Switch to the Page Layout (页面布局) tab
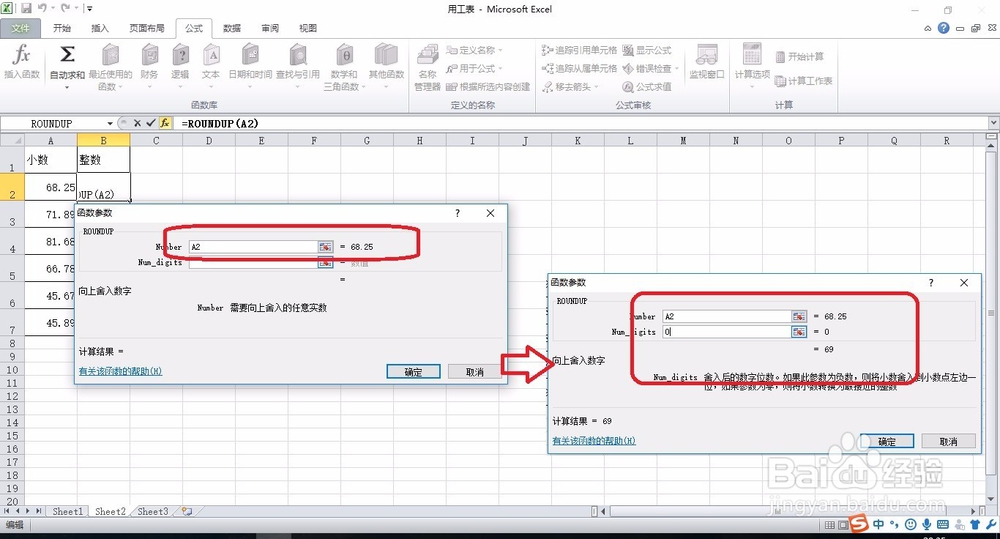 pos(147,28)
